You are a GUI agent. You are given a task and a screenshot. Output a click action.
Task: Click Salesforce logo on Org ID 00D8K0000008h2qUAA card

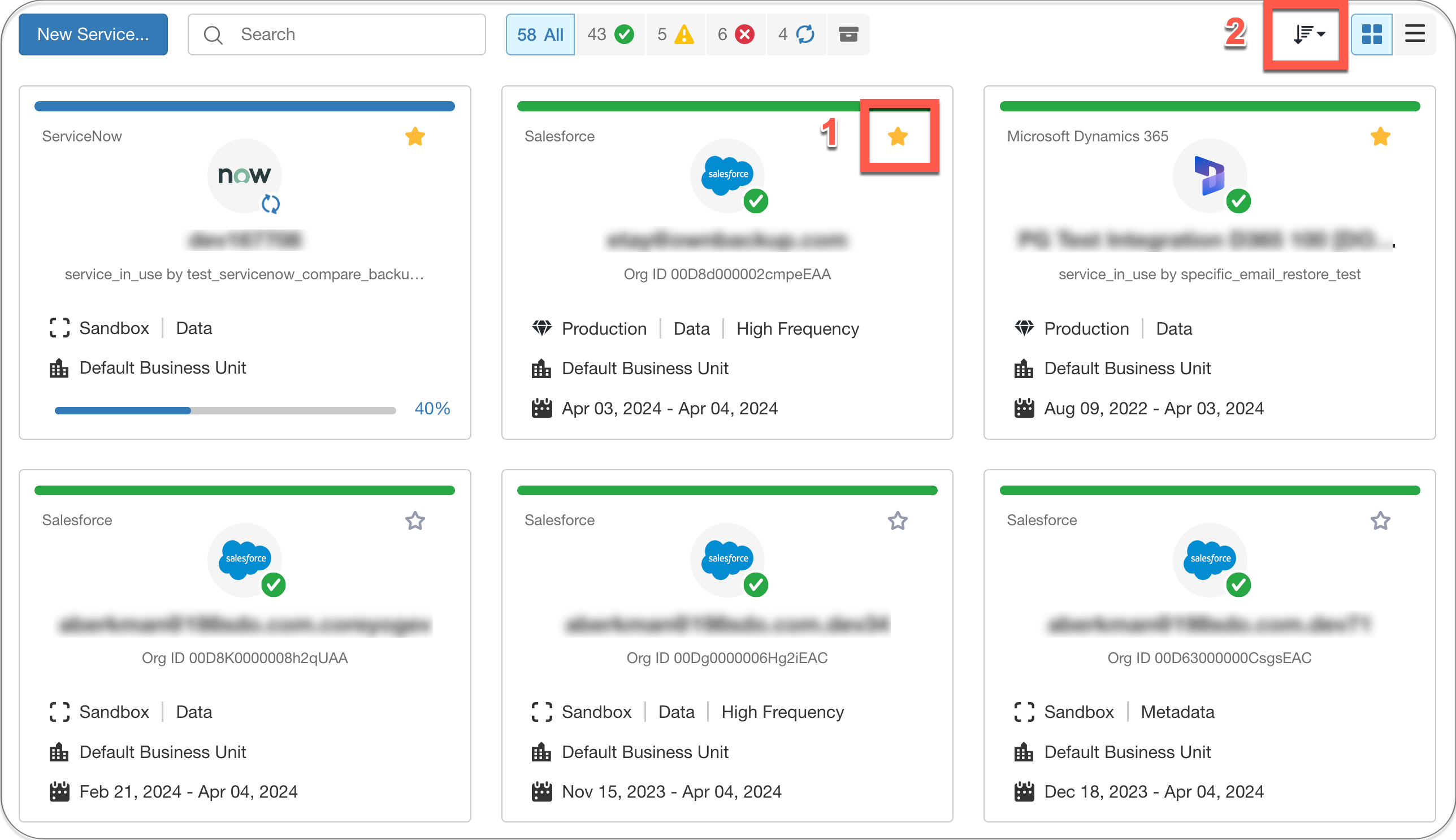pos(245,559)
